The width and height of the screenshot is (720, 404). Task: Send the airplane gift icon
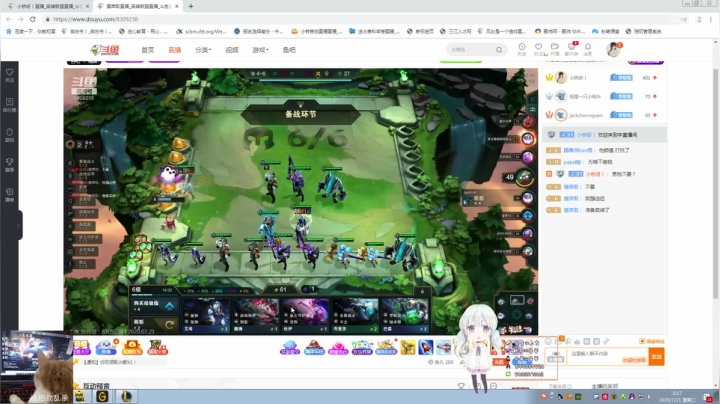coord(444,348)
